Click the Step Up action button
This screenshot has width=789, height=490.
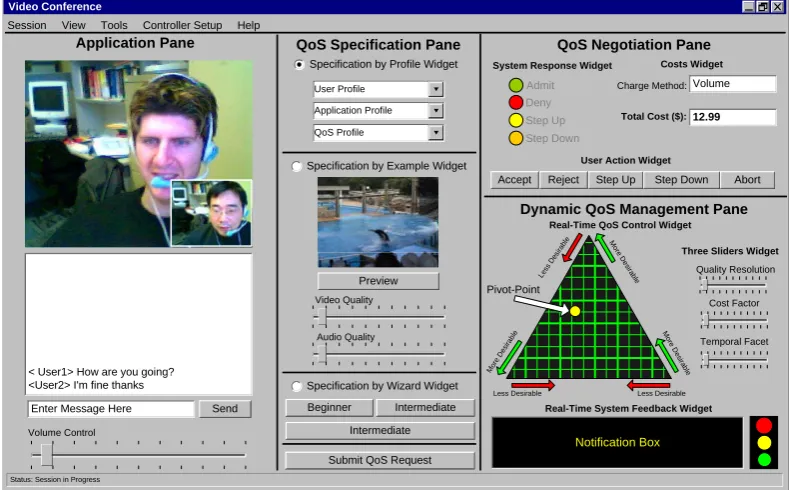click(615, 180)
